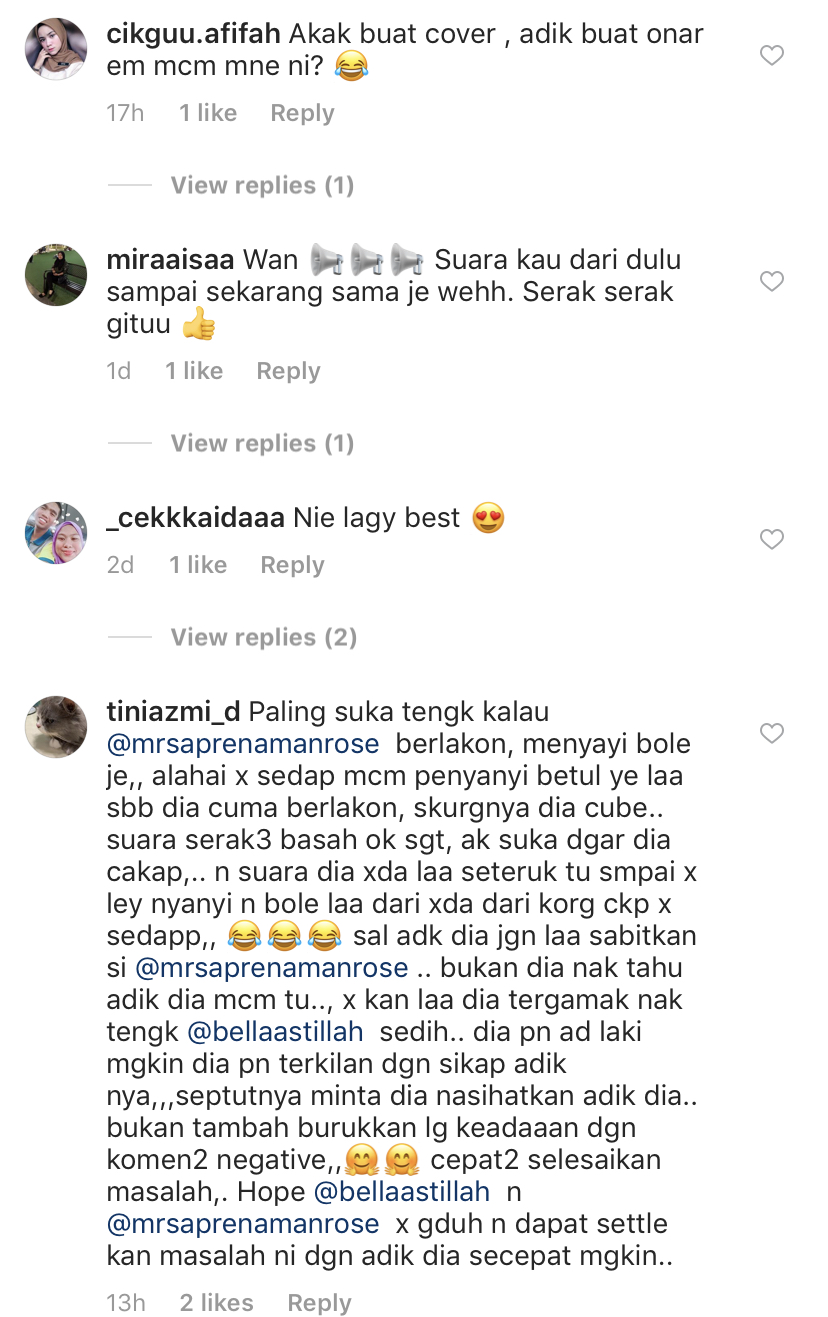Open _cekkkaidaaa's profile photo
This screenshot has width=828, height=1317.
point(56,533)
